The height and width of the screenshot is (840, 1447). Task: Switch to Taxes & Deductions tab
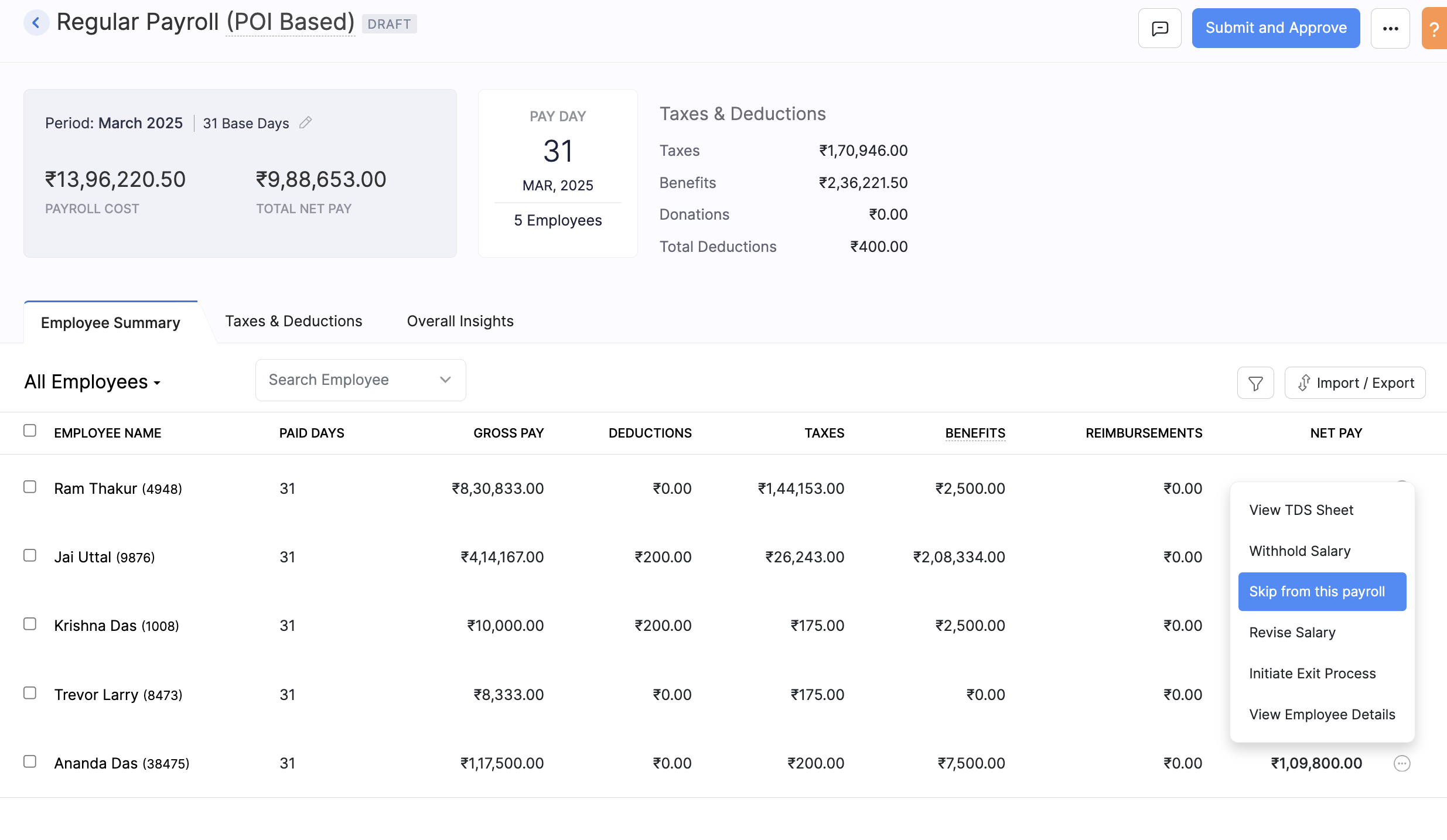click(x=294, y=321)
